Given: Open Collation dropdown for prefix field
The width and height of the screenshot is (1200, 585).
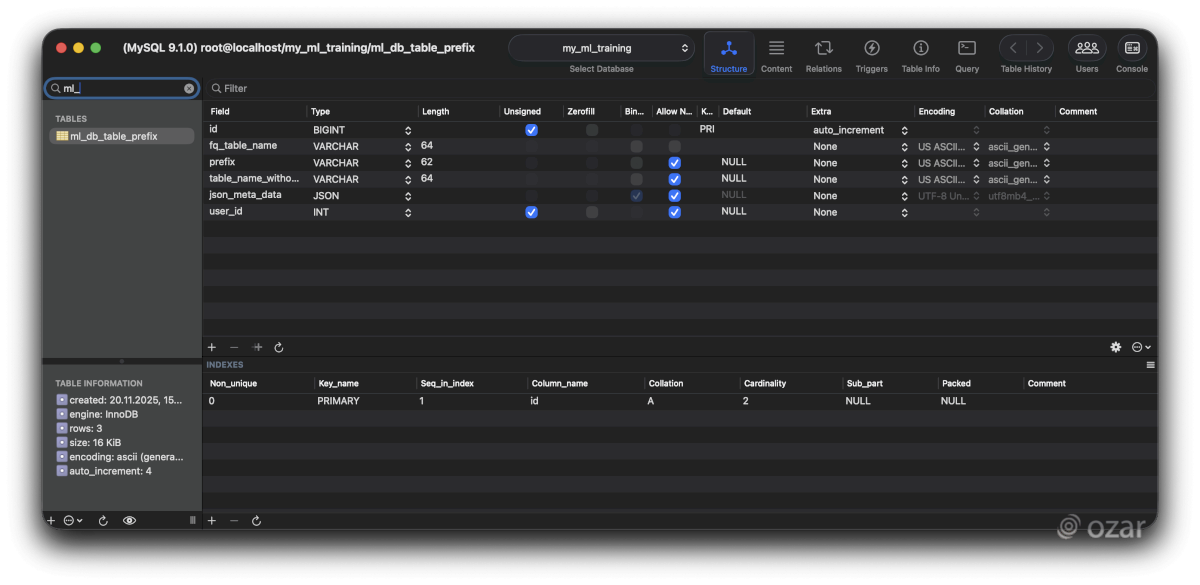Looking at the screenshot, I should (x=1019, y=163).
